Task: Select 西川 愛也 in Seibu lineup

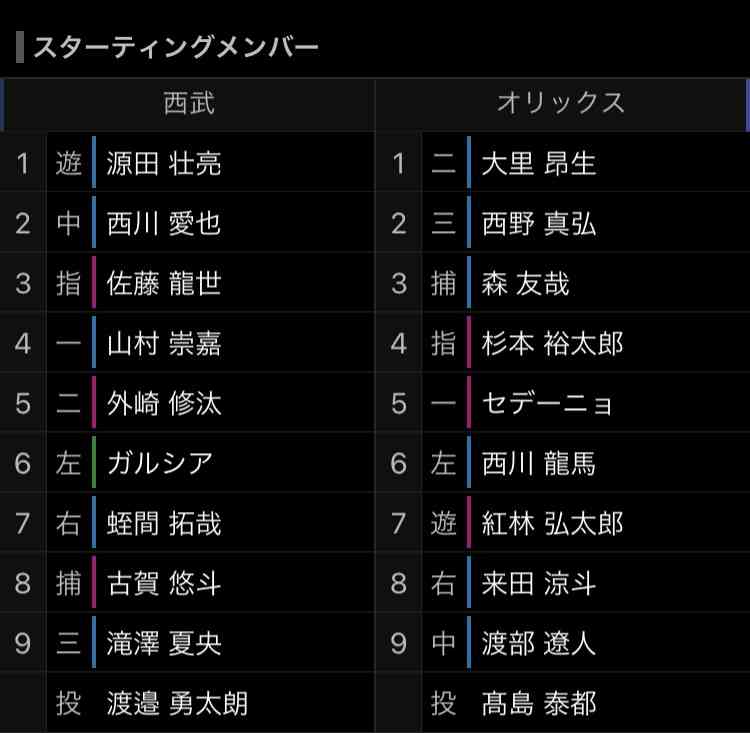Action: 164,223
